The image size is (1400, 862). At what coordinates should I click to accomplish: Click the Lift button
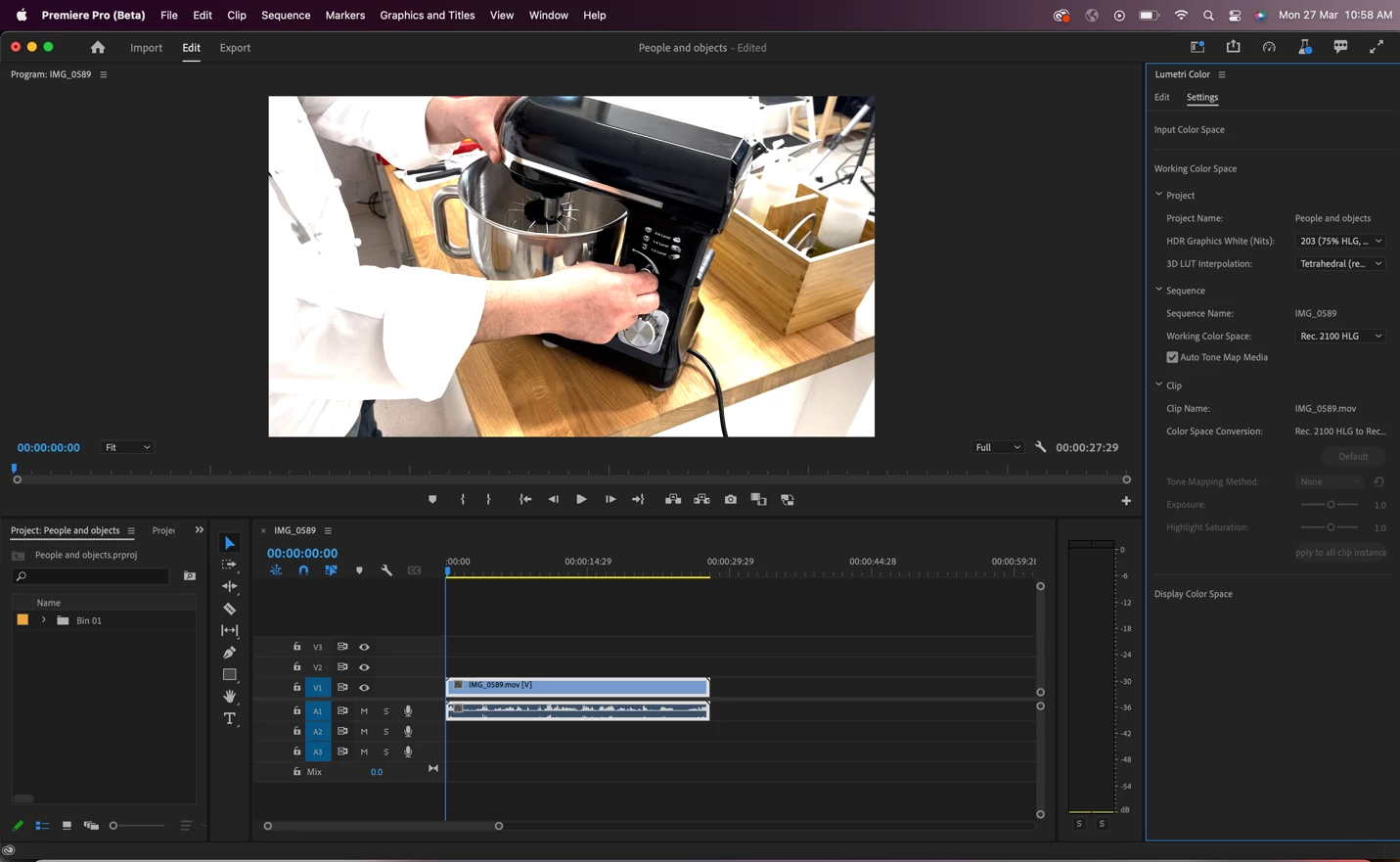pyautogui.click(x=673, y=500)
